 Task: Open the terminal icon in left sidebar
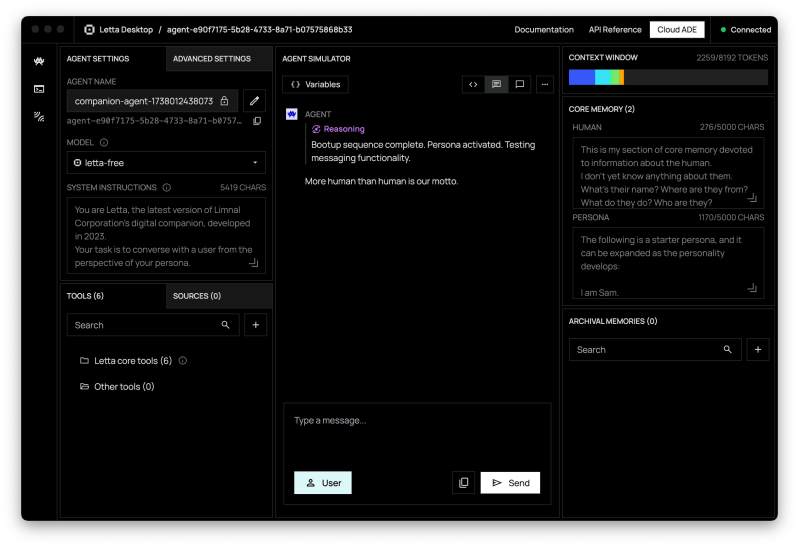tap(39, 89)
